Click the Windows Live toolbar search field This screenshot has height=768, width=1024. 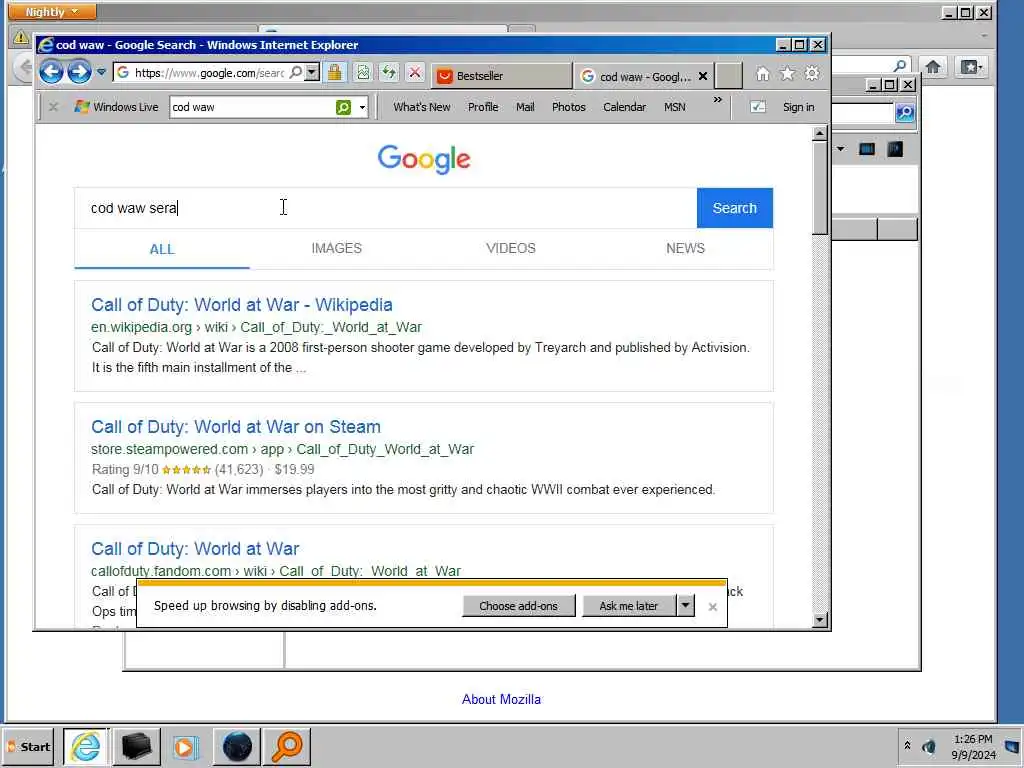252,107
